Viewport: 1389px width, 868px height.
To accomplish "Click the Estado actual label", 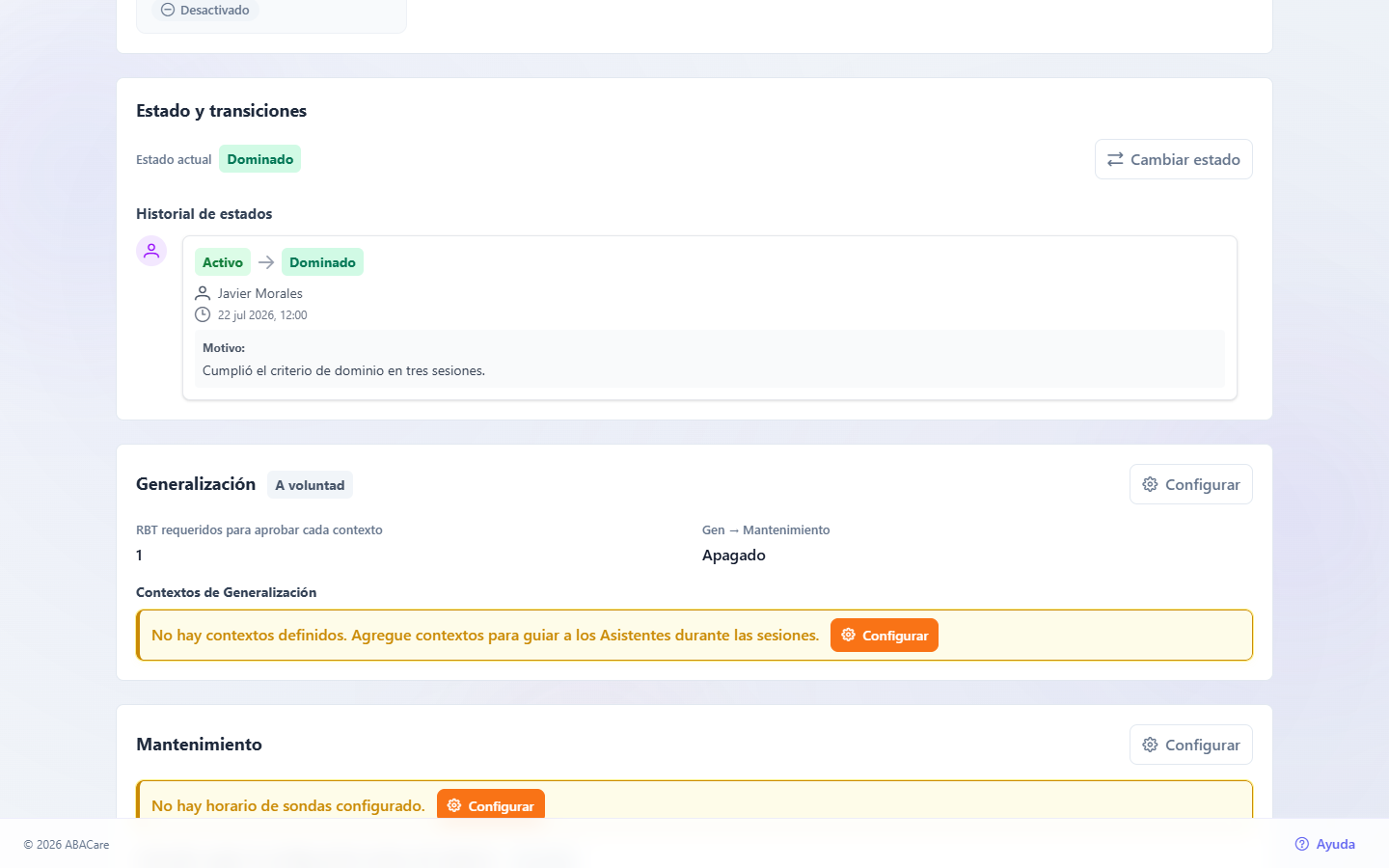I will (174, 160).
